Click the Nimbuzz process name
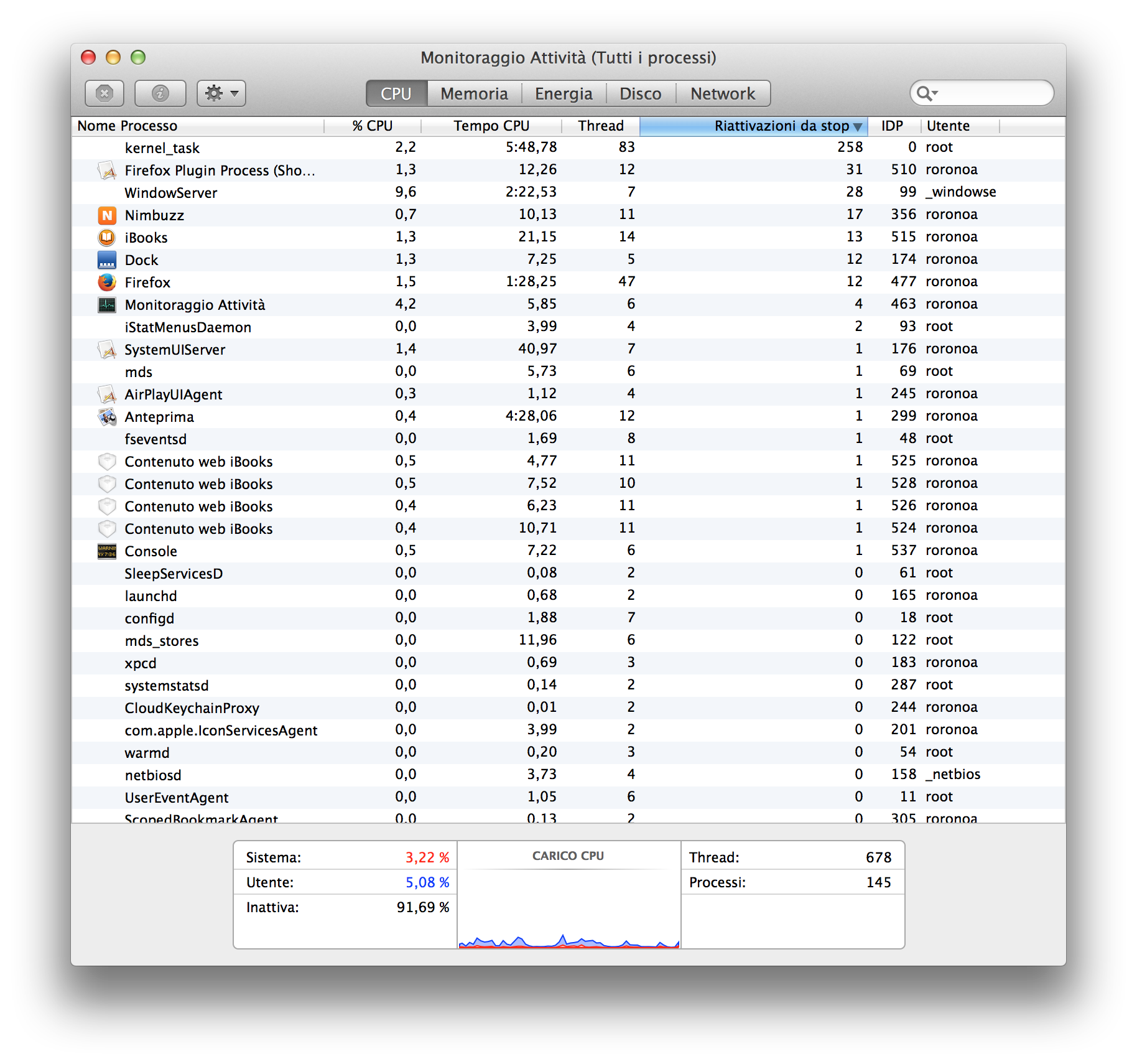This screenshot has height=1064, width=1137. tap(154, 215)
